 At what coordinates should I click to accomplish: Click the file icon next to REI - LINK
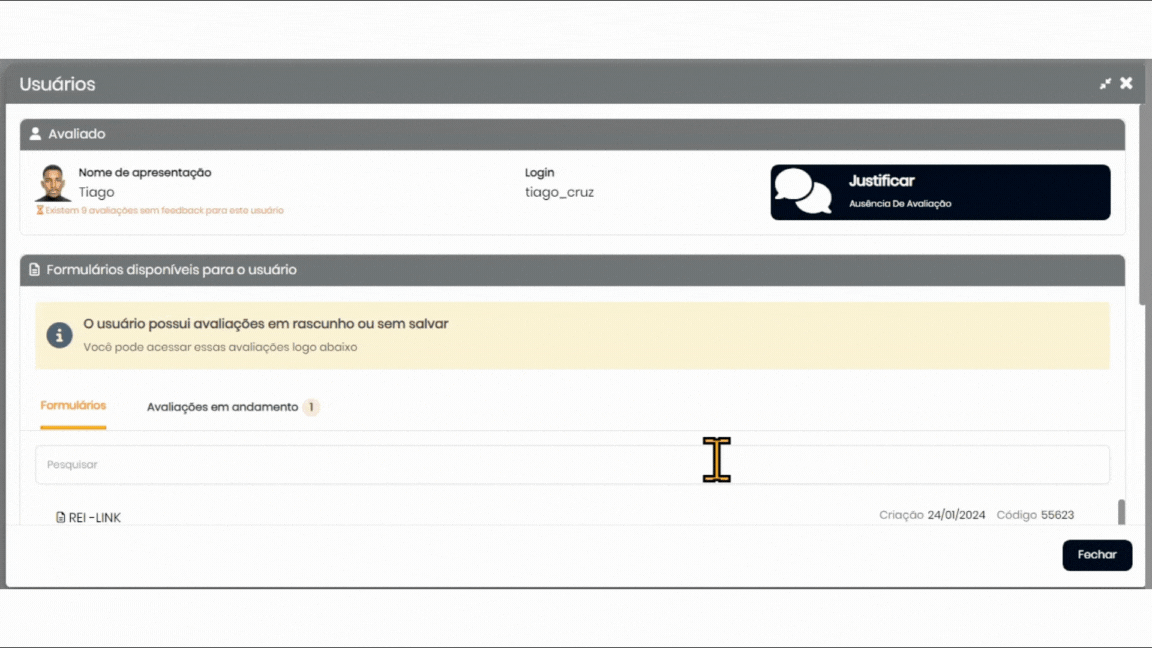pos(60,517)
